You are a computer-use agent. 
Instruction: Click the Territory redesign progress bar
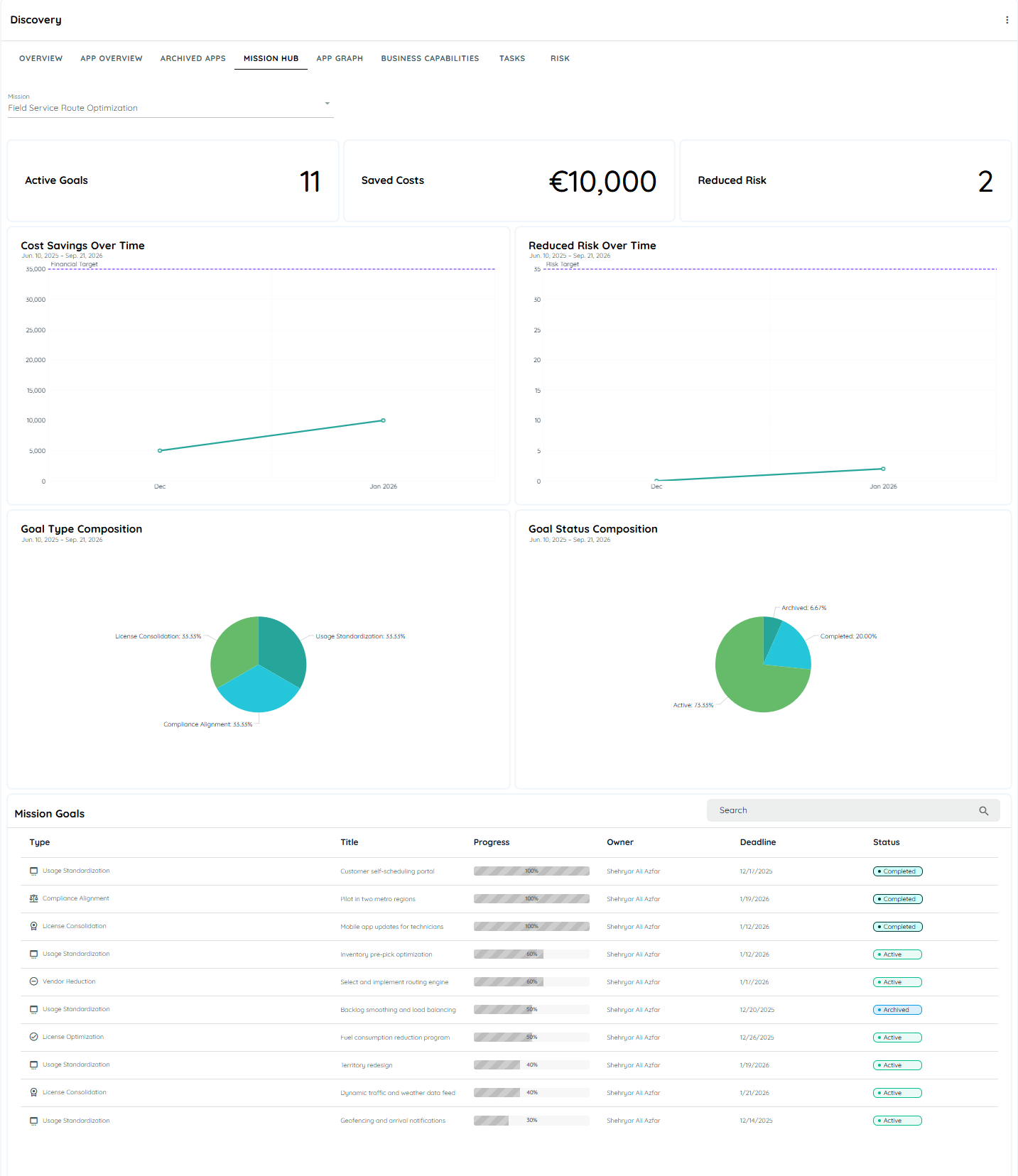click(531, 1065)
